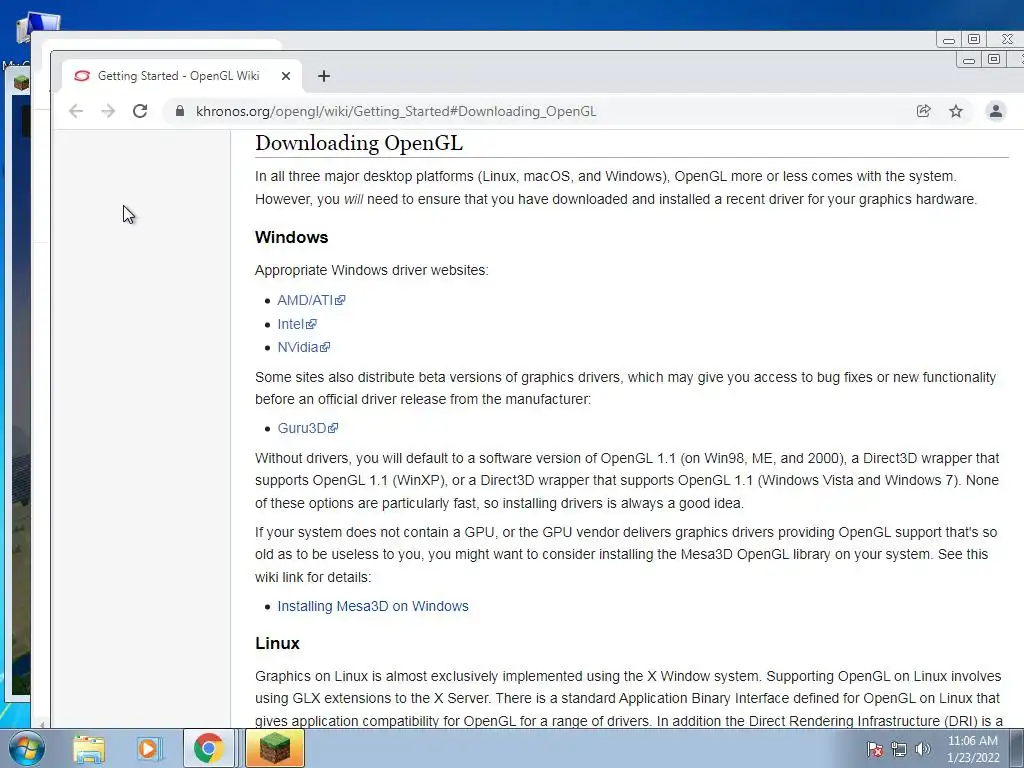This screenshot has height=768, width=1024.
Task: Minimize the front Chrome window
Action: (x=969, y=60)
